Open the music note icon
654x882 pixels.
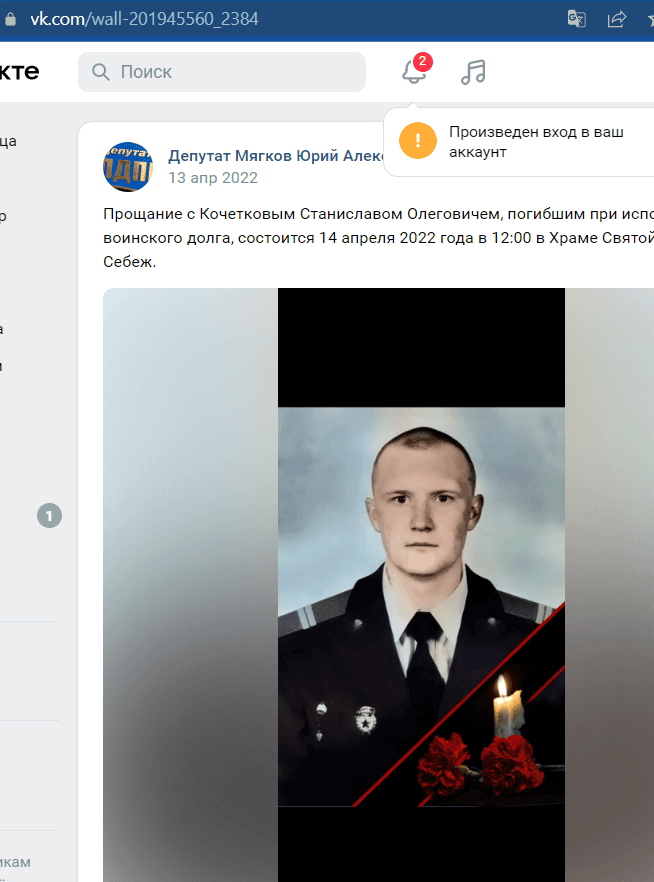point(473,72)
